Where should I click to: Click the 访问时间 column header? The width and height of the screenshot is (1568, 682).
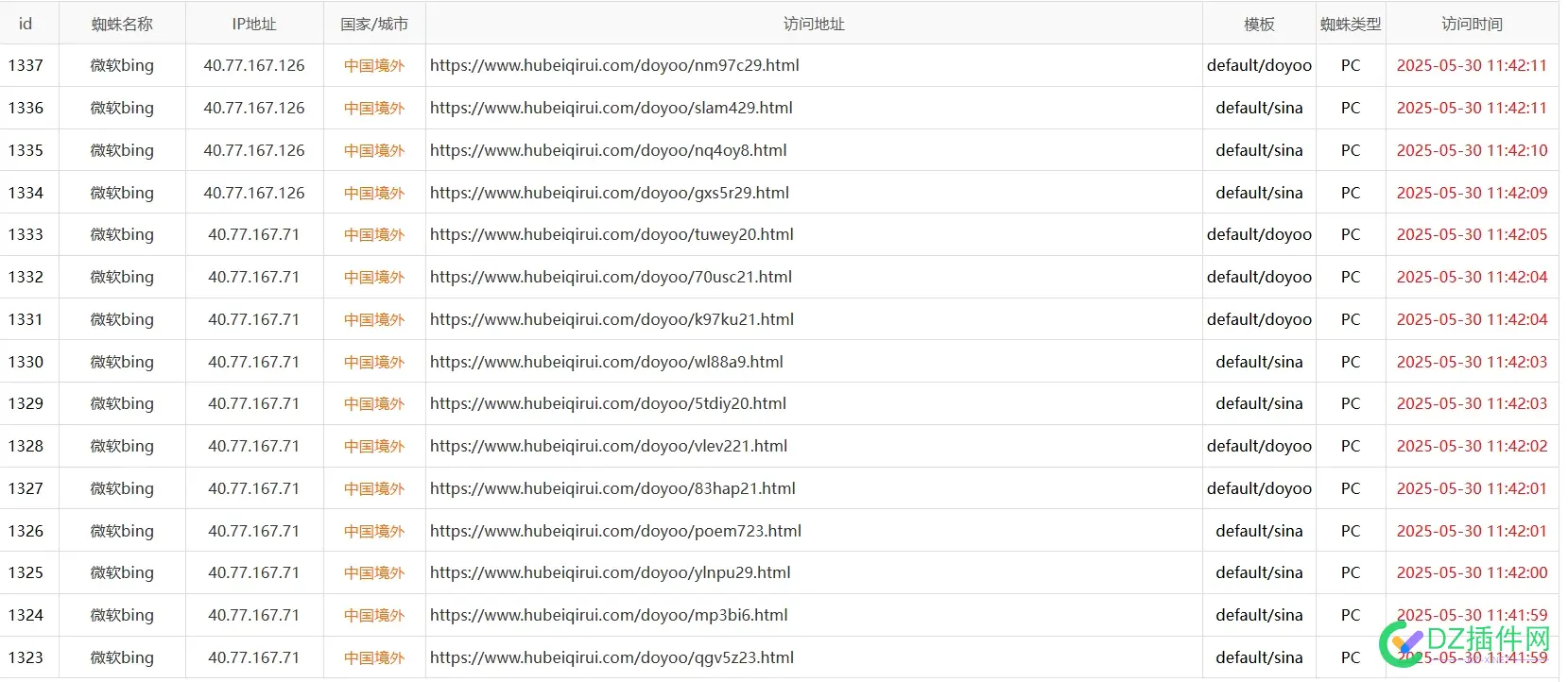(x=1472, y=24)
